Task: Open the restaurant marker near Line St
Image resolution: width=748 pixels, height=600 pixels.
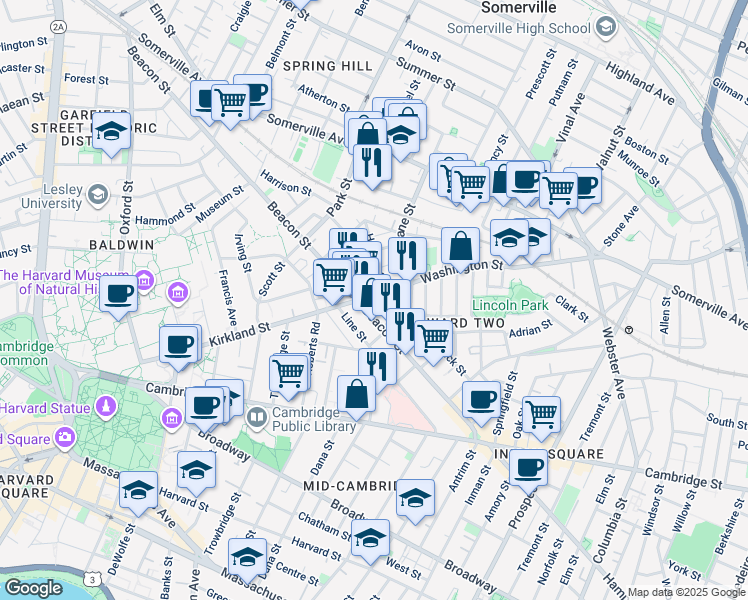Action: [377, 364]
